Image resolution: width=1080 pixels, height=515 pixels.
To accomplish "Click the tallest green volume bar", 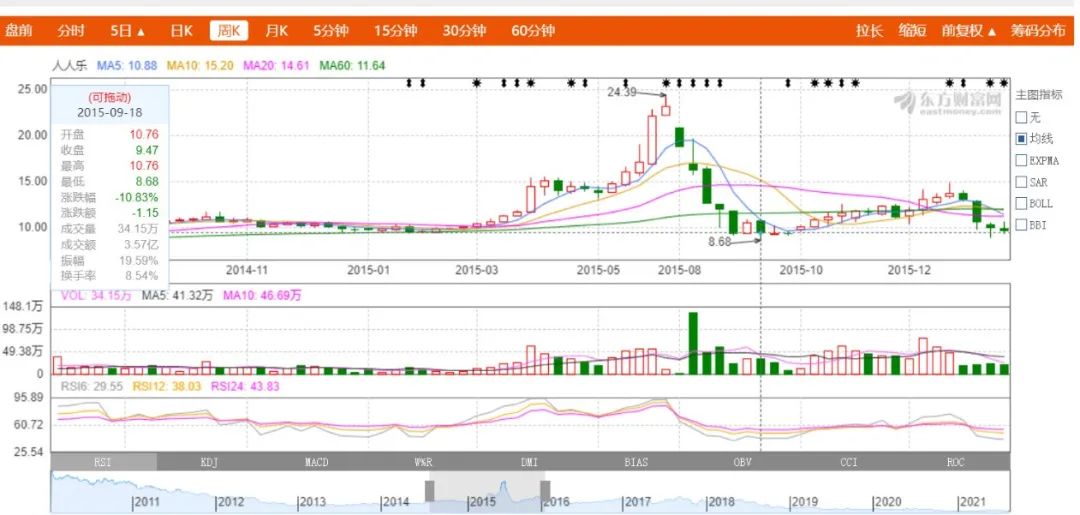I will [x=693, y=344].
